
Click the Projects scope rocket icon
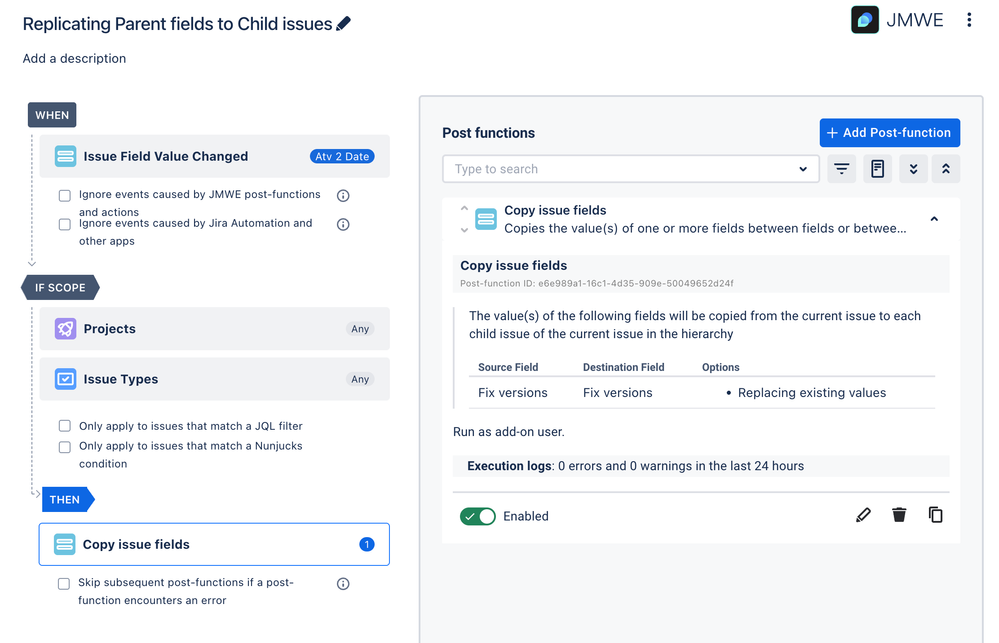pos(66,329)
